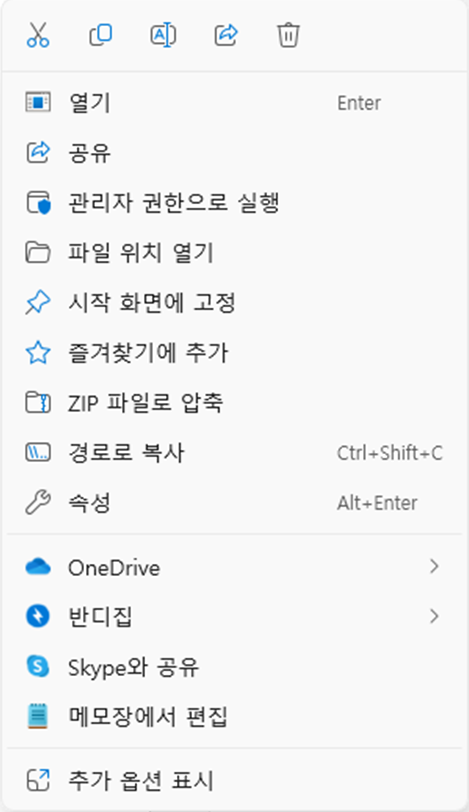The image size is (469, 812).
Task: Choose 메모장에서 편집 entry
Action: 234,717
